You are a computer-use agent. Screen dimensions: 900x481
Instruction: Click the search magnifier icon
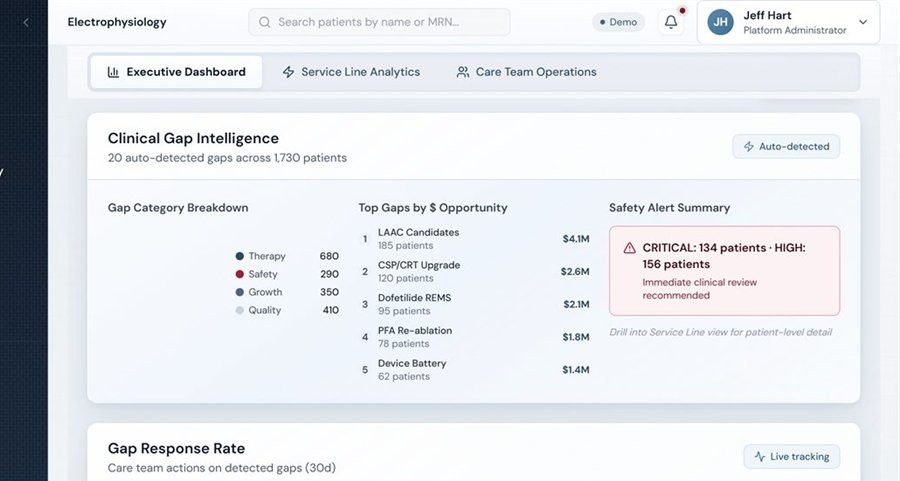(x=265, y=22)
